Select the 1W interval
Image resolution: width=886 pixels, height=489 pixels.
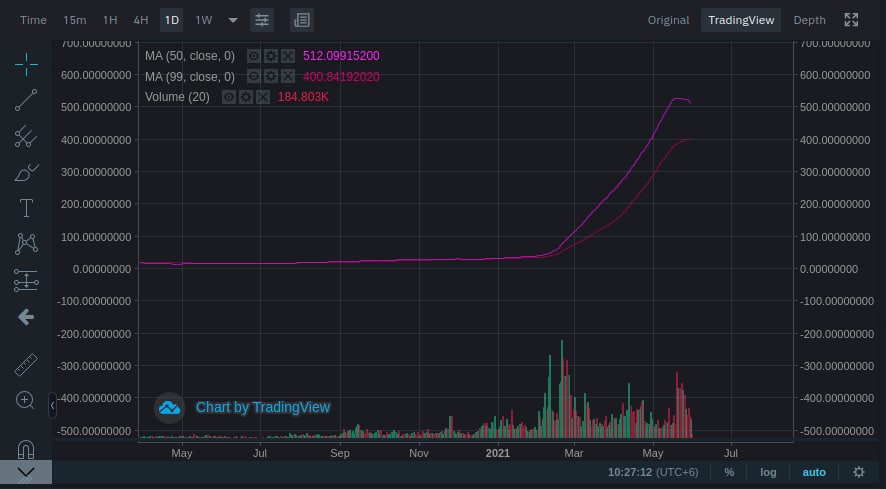click(203, 20)
